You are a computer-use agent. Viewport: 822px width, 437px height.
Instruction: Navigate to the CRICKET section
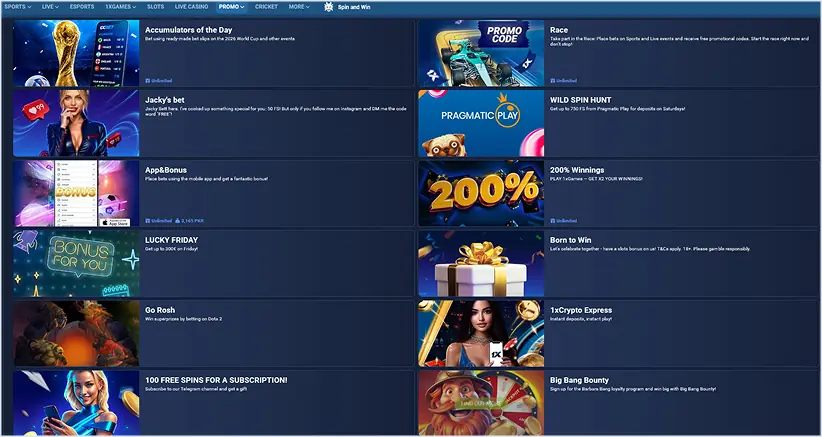pos(266,7)
